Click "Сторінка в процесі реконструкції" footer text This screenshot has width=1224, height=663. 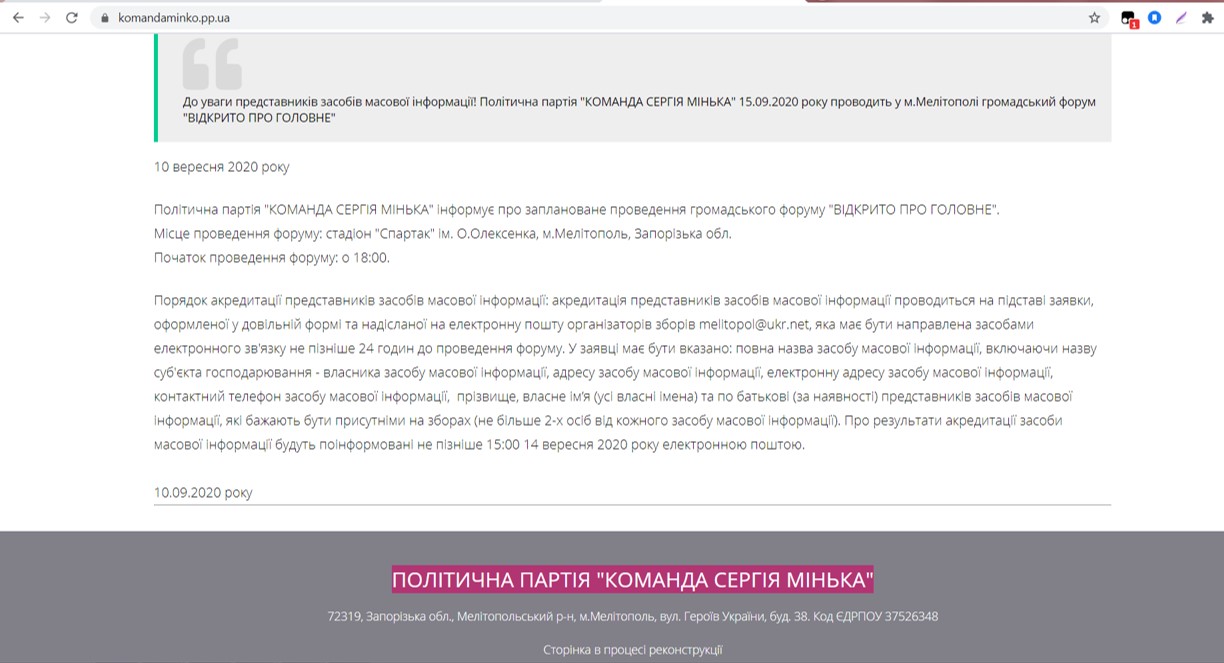click(x=632, y=650)
